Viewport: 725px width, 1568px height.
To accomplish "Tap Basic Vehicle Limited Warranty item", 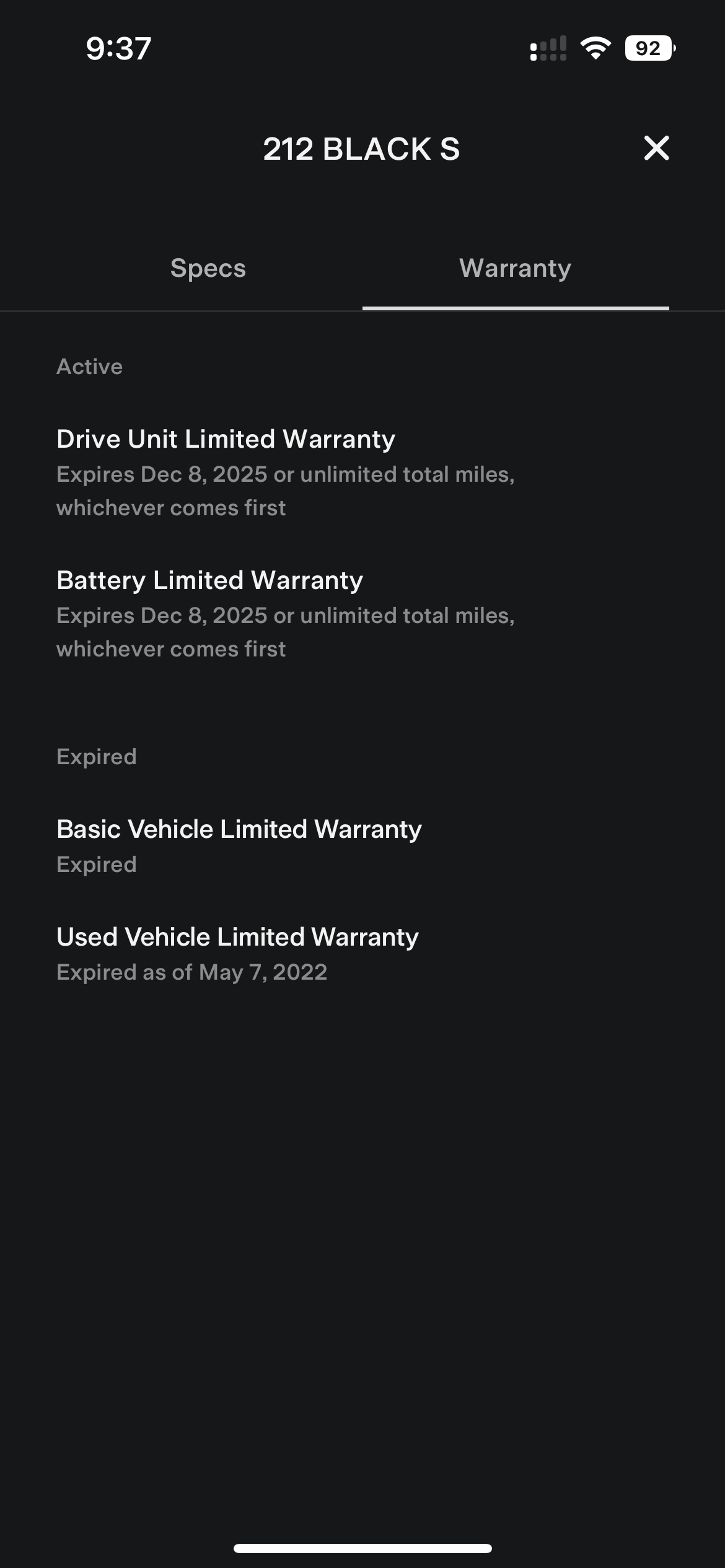I will click(239, 829).
